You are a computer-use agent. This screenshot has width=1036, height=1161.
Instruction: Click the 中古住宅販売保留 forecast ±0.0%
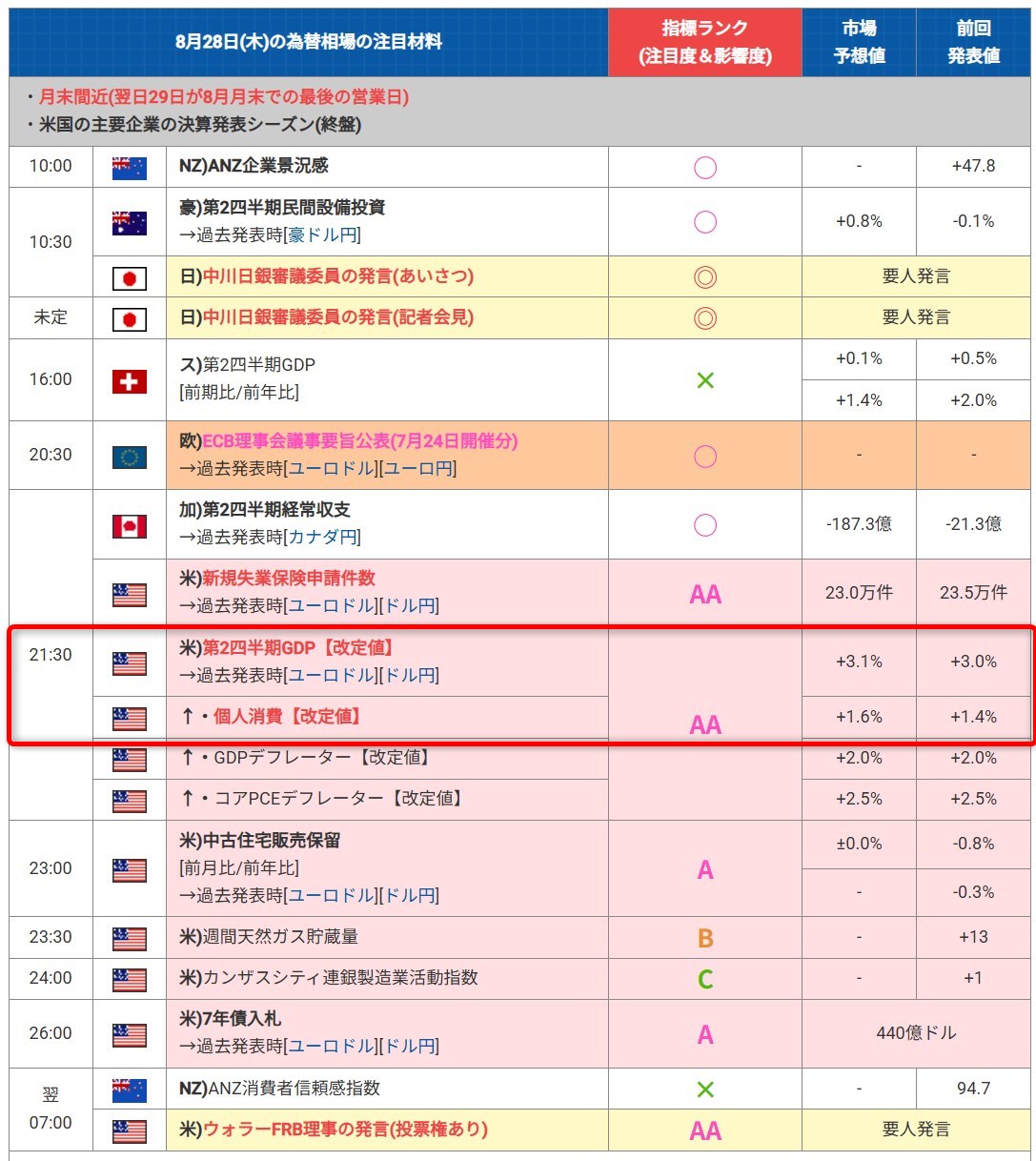(x=859, y=845)
